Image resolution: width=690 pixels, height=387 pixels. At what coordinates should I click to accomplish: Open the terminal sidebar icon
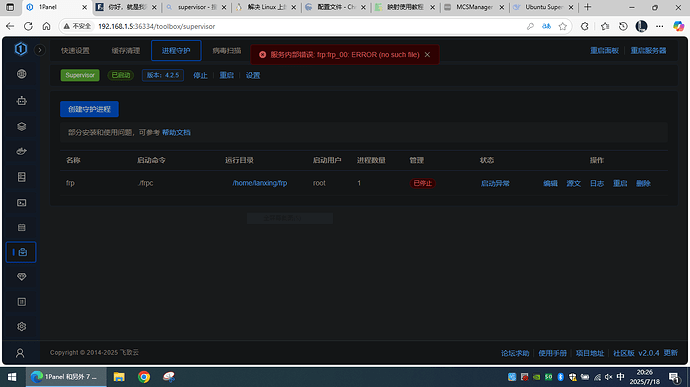[21, 203]
